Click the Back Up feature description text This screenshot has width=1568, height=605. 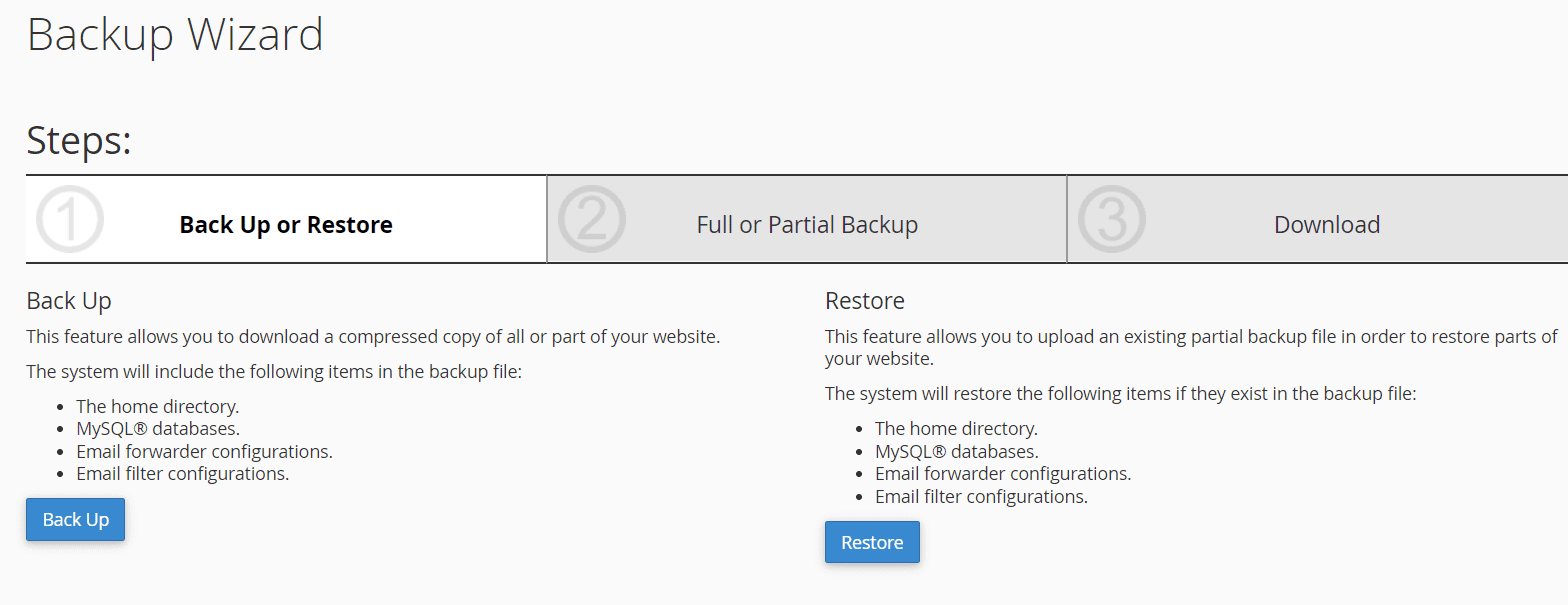(x=372, y=336)
